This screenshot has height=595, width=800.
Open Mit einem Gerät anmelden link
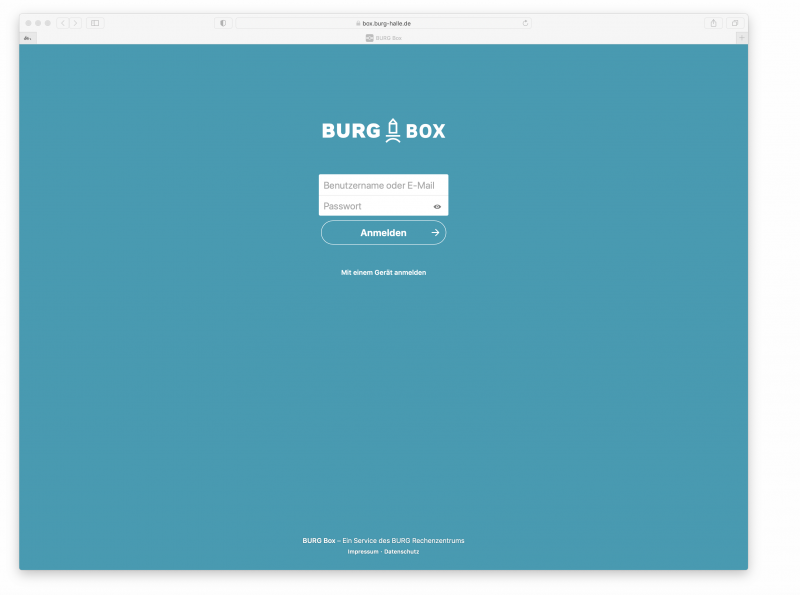pos(383,272)
